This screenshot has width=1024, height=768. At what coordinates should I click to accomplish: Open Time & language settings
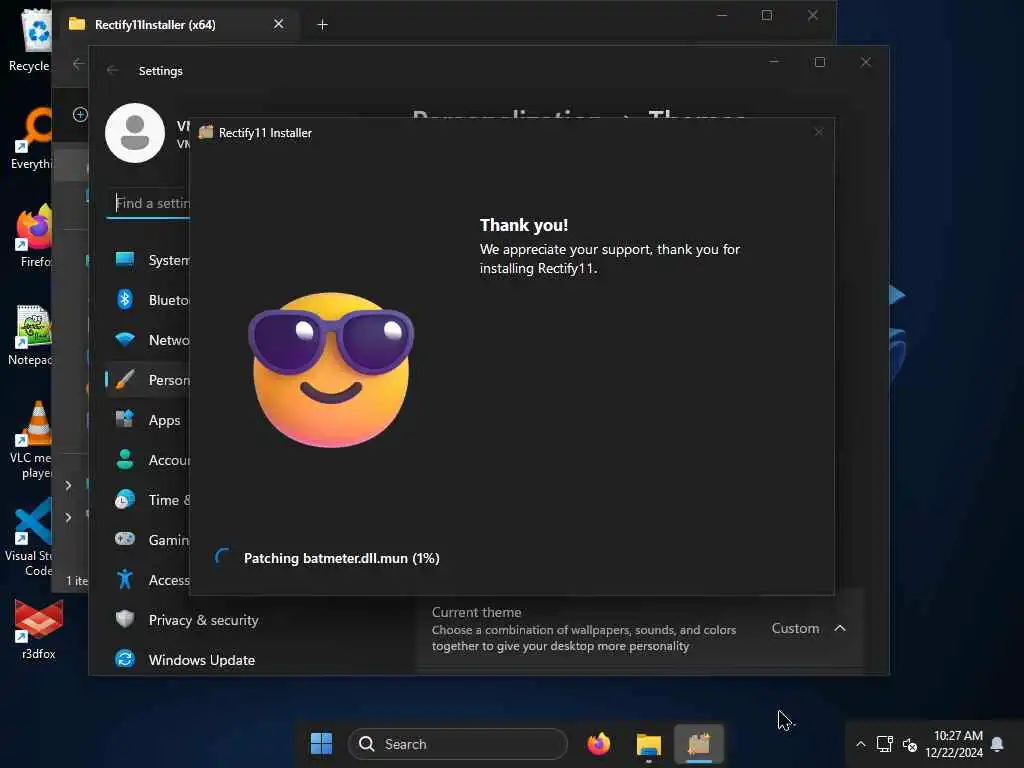tap(149, 500)
